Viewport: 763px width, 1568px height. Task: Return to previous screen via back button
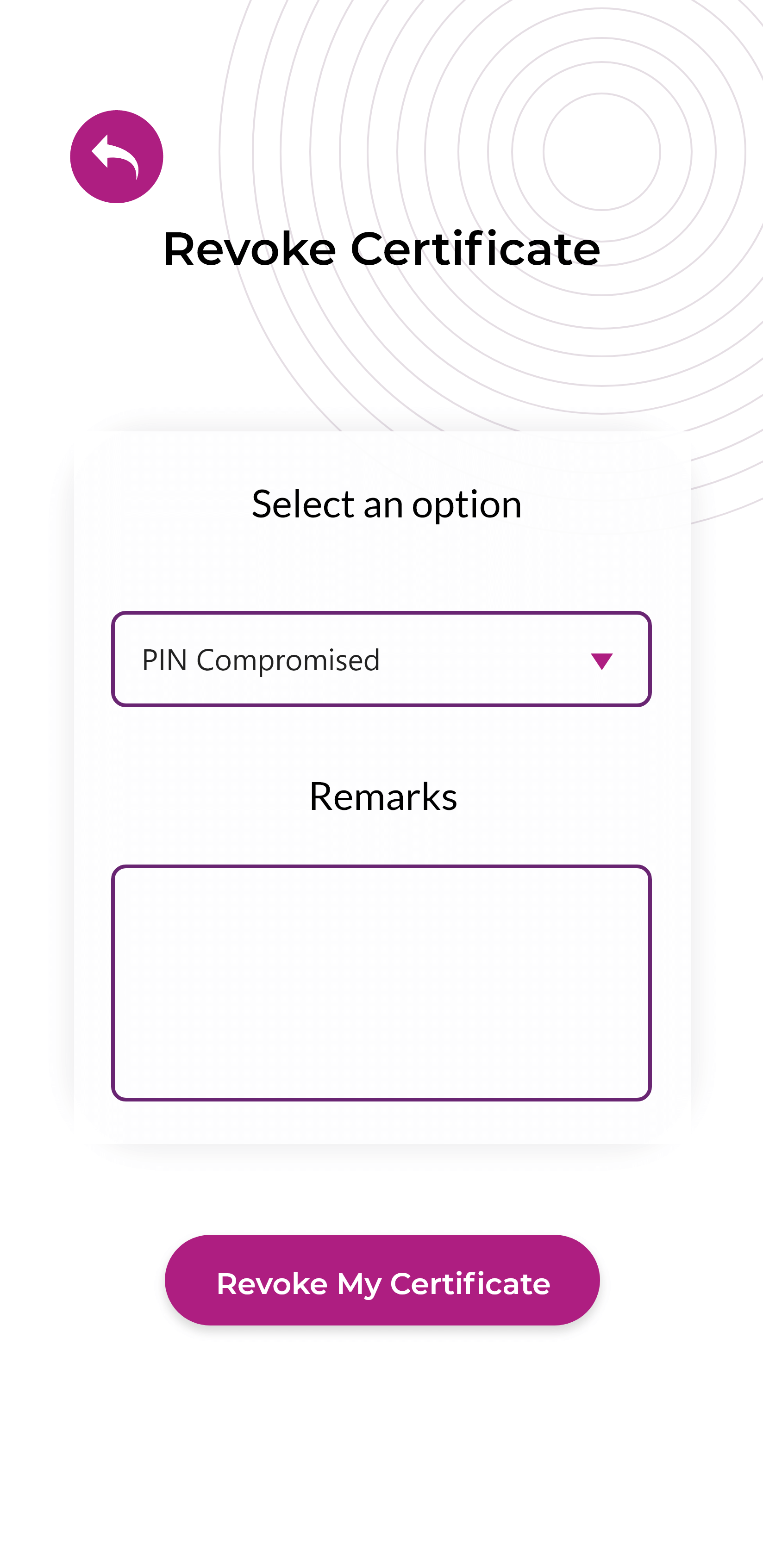[x=116, y=156]
